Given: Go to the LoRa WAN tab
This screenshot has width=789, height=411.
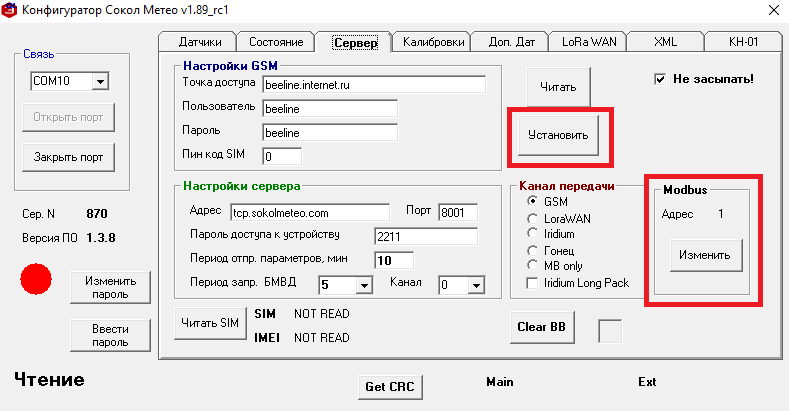Looking at the screenshot, I should (x=589, y=42).
